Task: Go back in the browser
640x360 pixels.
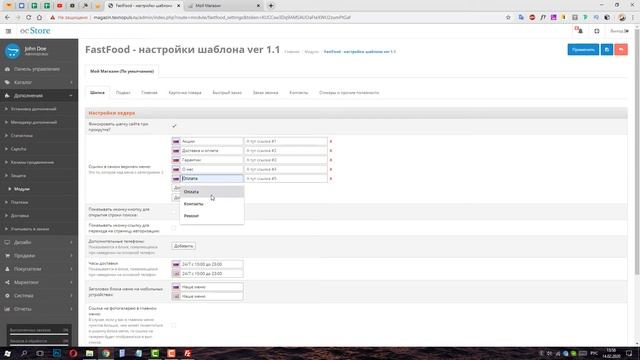Action: coord(7,18)
